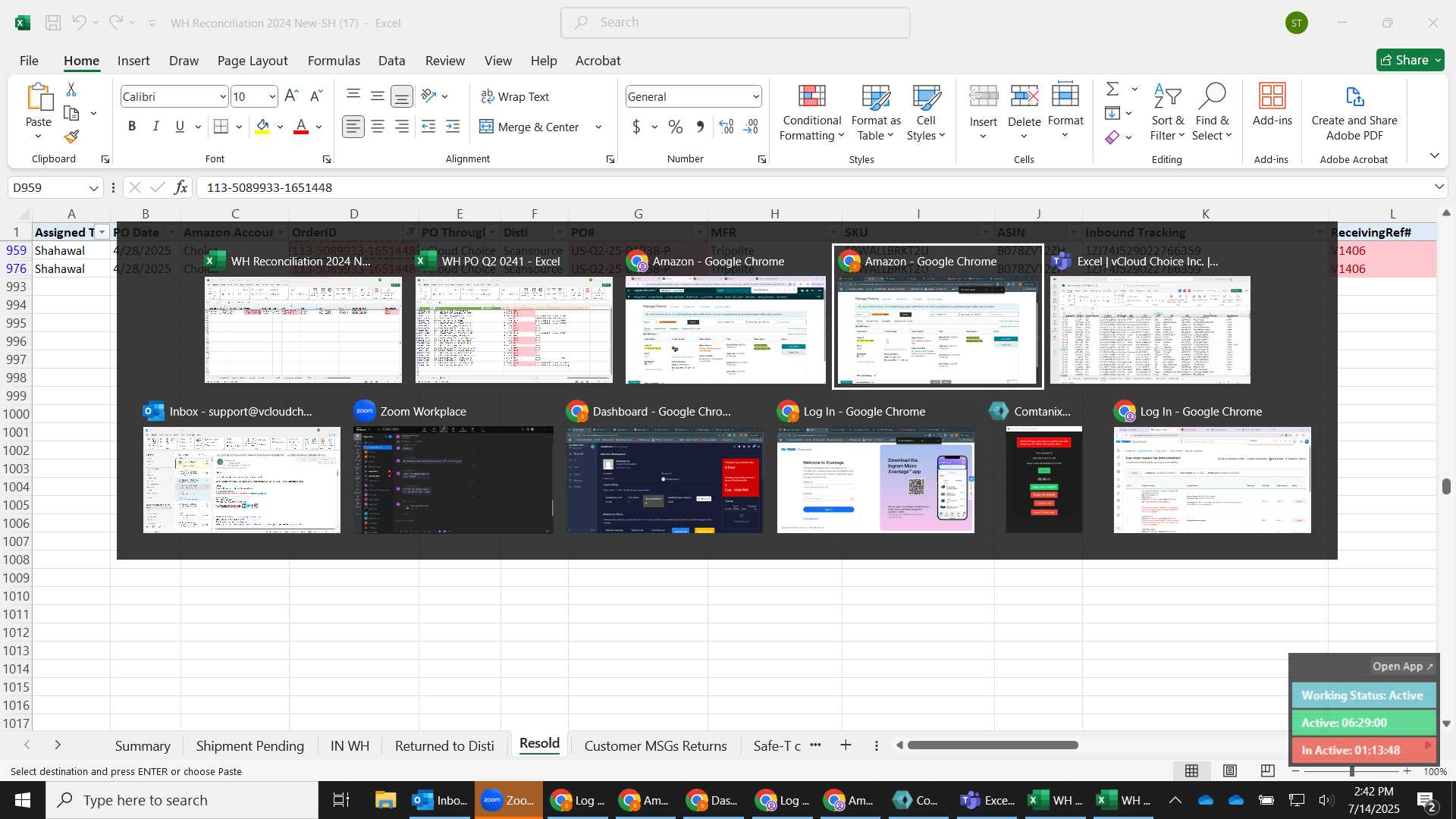Click the Undo arrow icon
Image resolution: width=1456 pixels, height=819 pixels.
click(79, 23)
